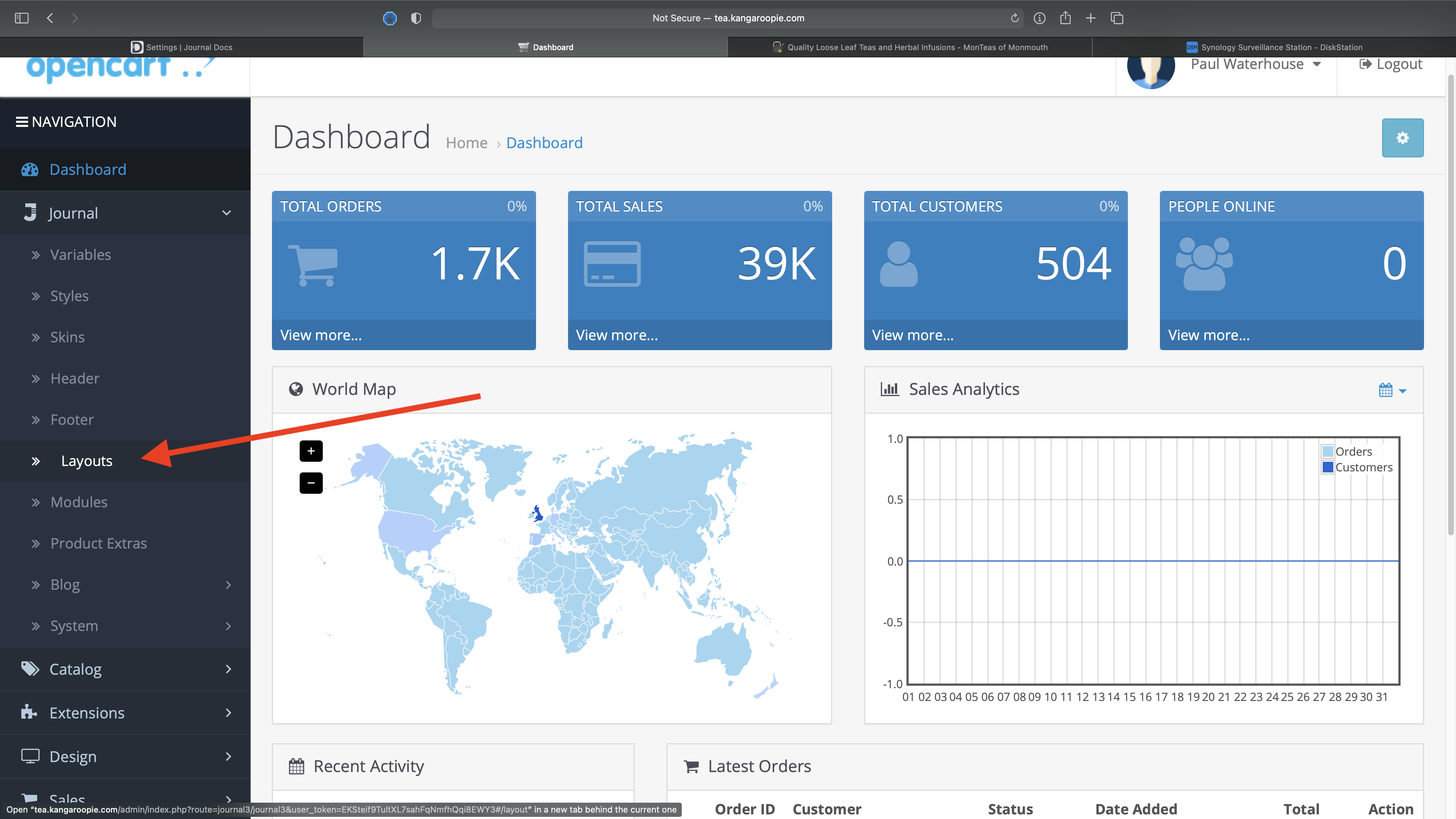Open the Safari tab overview icon
Screen dimensions: 1456x819
pyautogui.click(x=1117, y=18)
